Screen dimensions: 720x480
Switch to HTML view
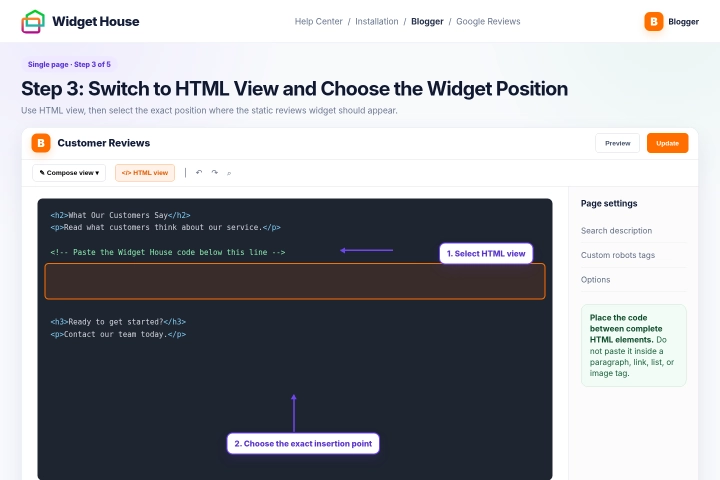coord(145,173)
